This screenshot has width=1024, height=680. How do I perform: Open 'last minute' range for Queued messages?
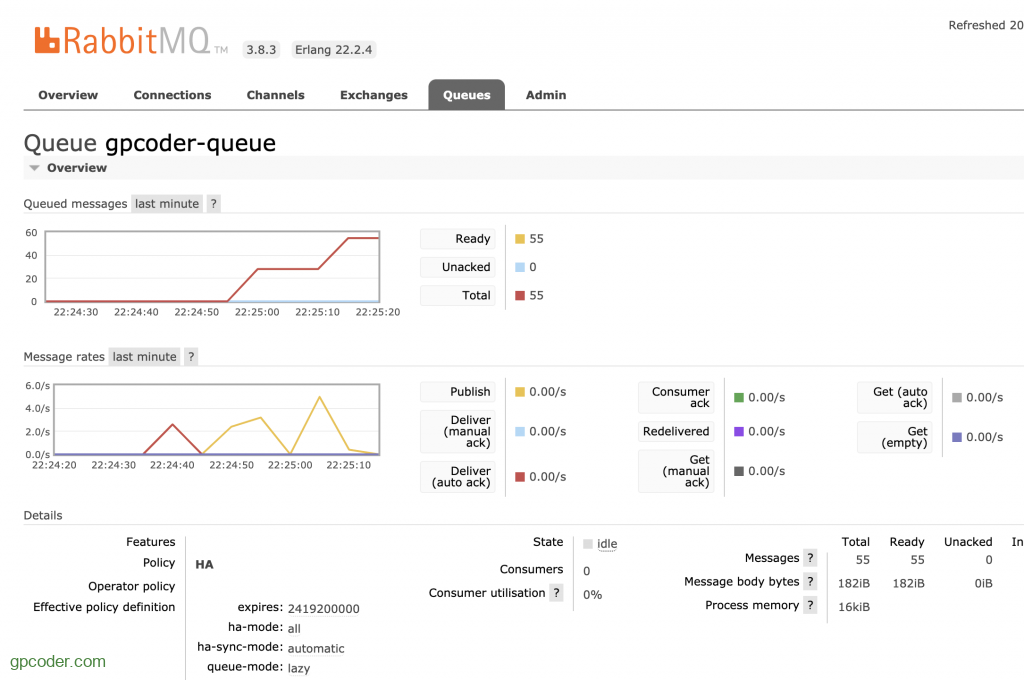[166, 204]
